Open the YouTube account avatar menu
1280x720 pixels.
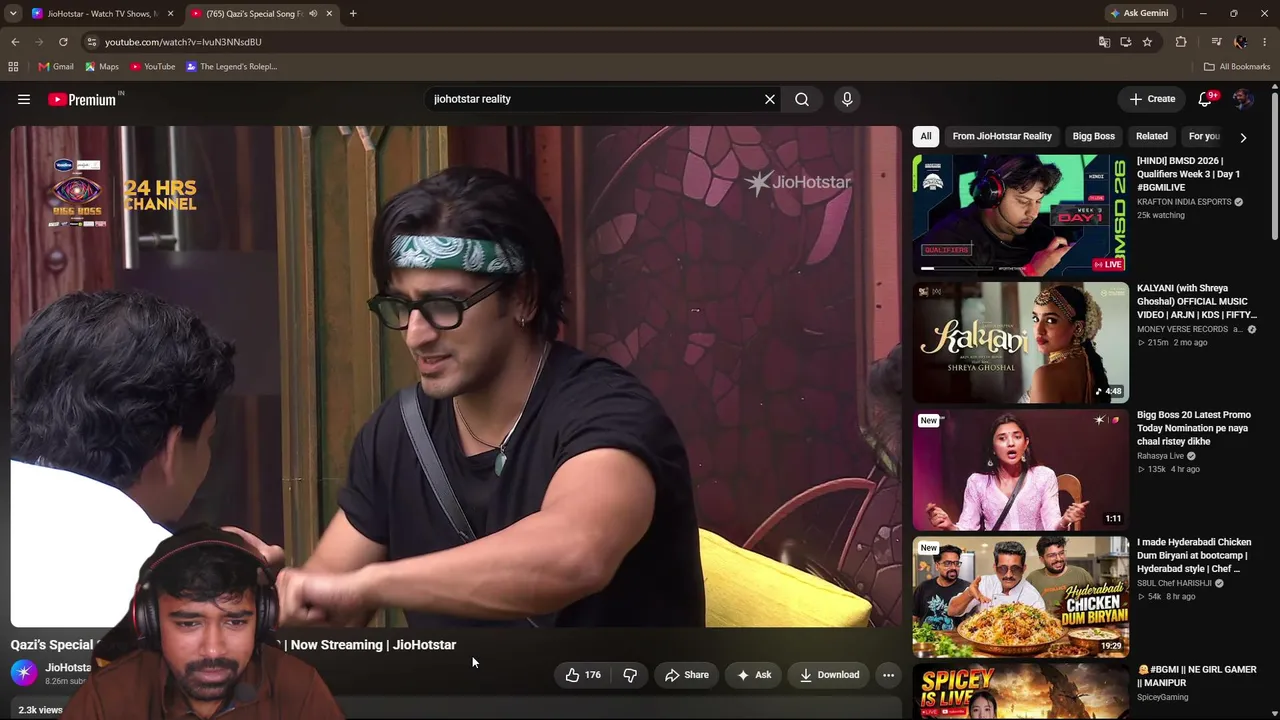point(1243,99)
